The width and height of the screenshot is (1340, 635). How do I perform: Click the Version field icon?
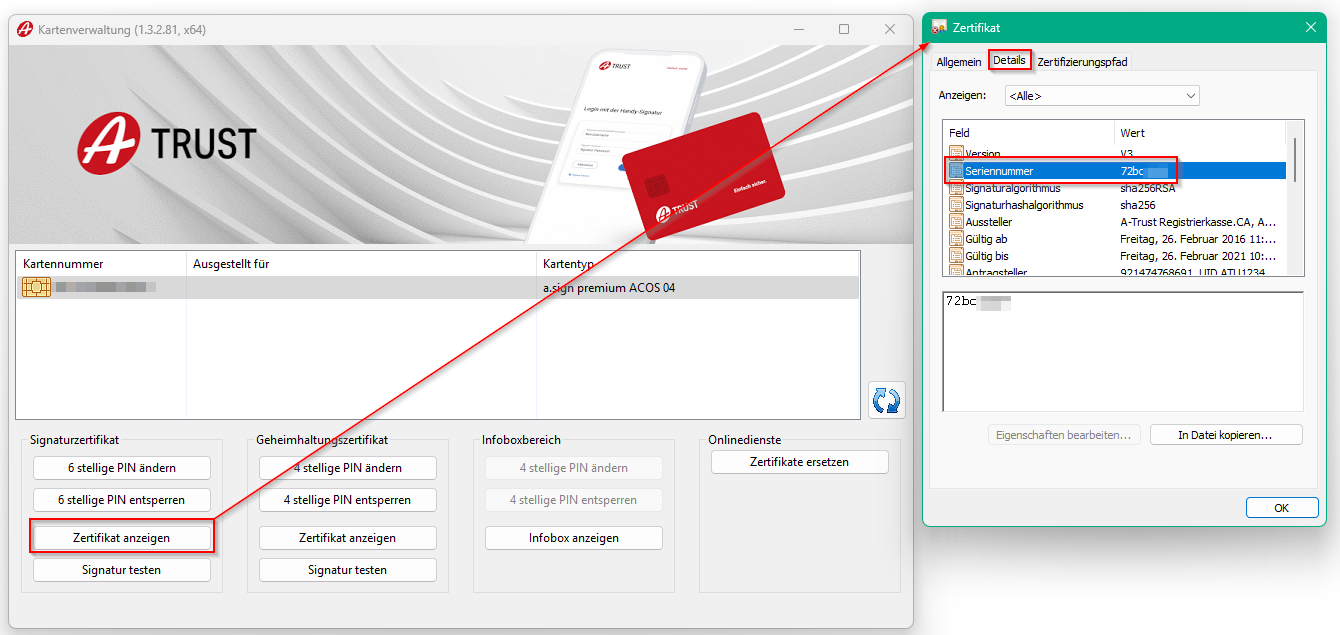(957, 154)
